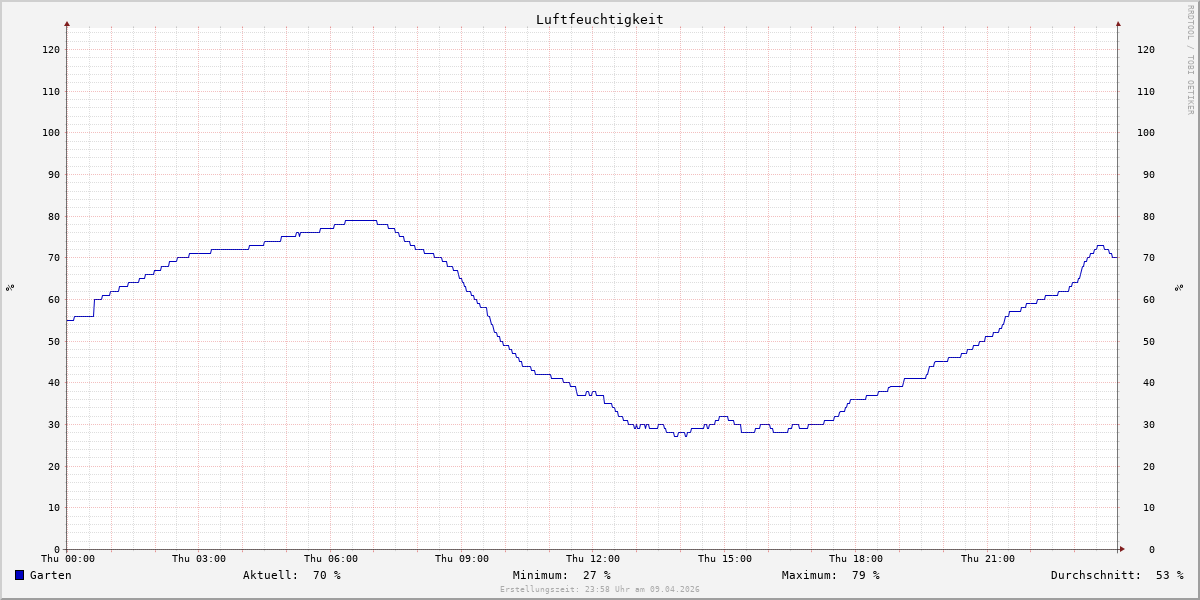Click the Erstellungszeit timestamp text

tap(599, 589)
